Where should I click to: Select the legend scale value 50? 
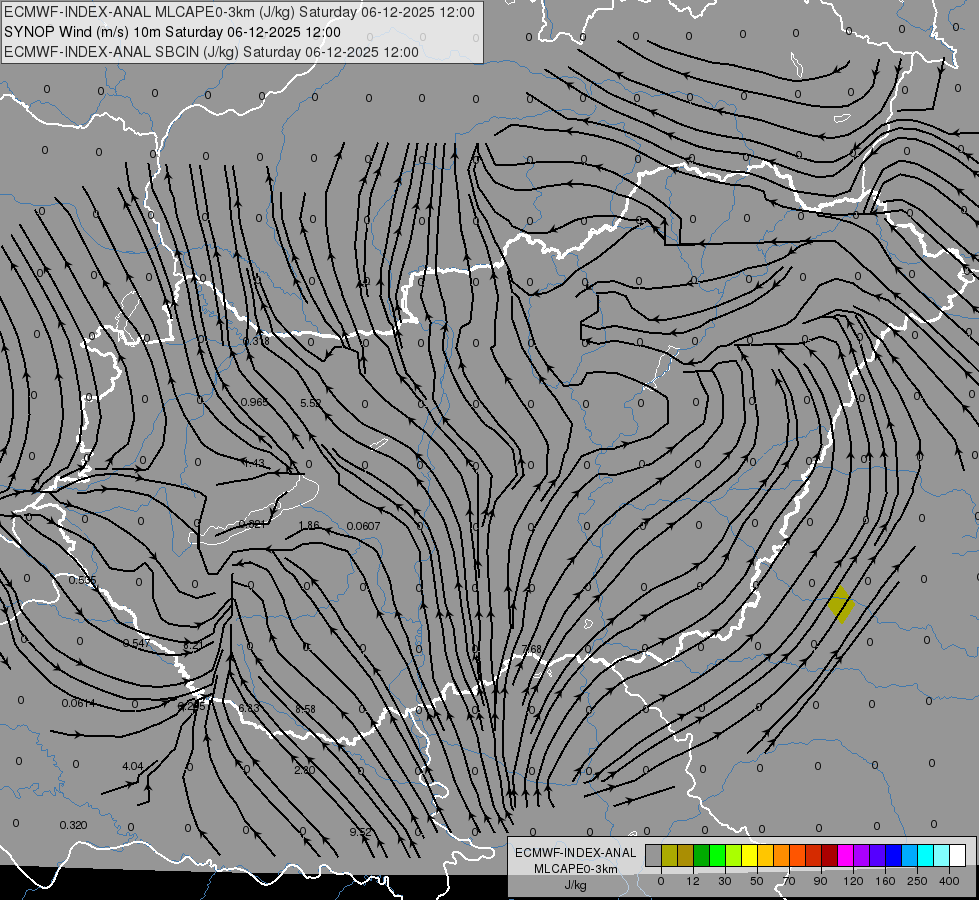[x=756, y=881]
